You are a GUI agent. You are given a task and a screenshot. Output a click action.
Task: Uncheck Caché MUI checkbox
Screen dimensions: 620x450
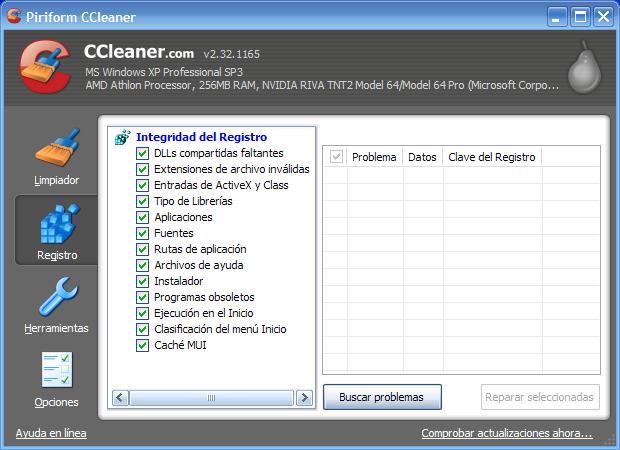142,346
